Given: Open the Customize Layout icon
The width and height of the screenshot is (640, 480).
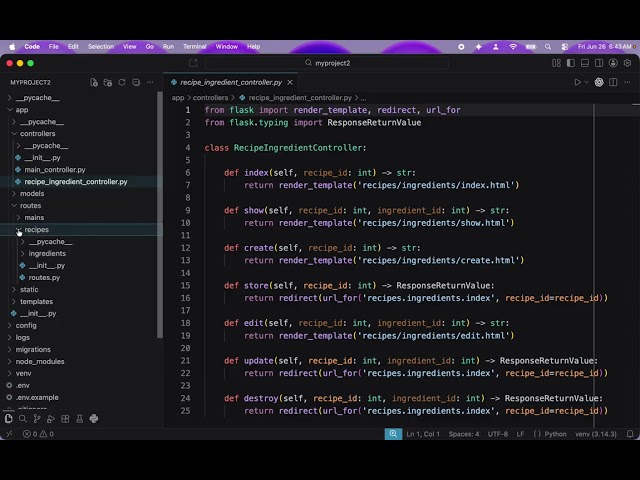Looking at the screenshot, I should click(556, 63).
